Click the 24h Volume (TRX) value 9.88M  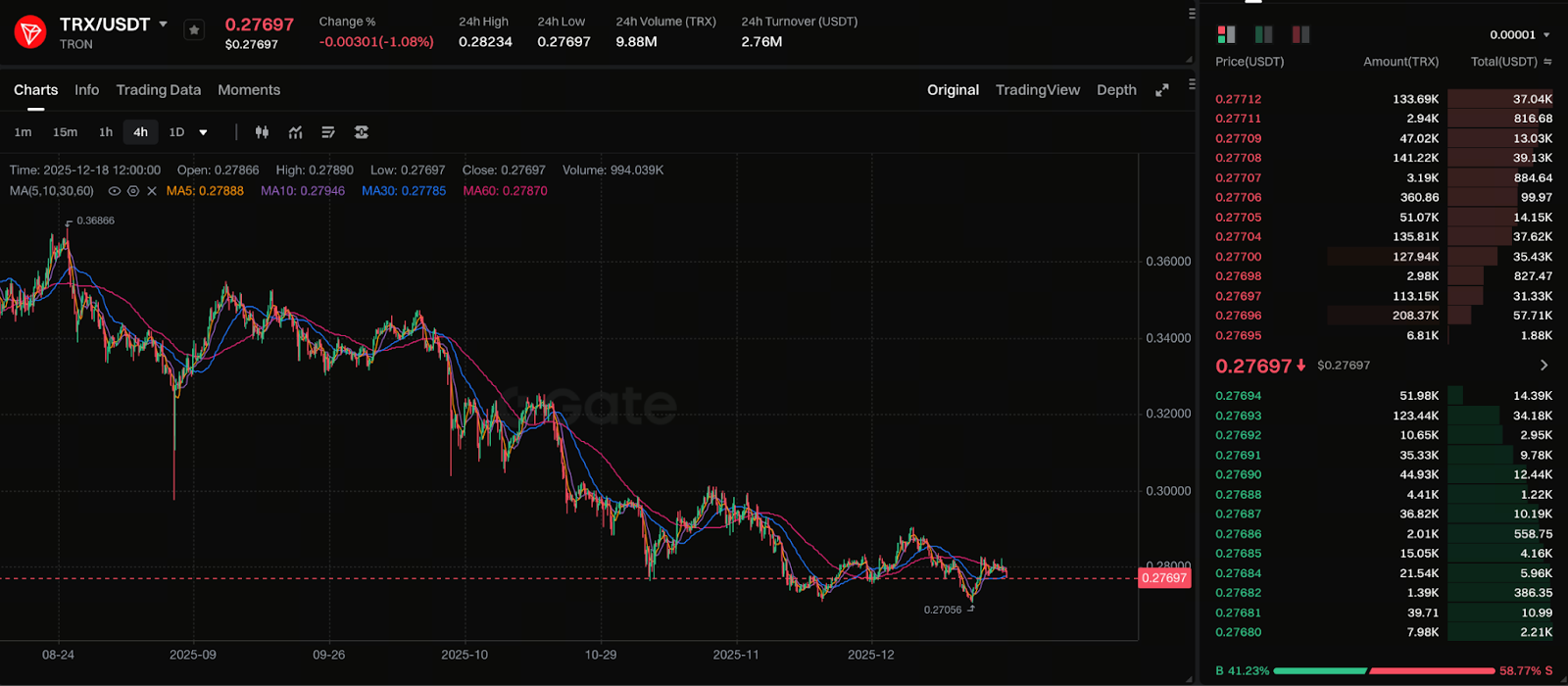coord(636,42)
